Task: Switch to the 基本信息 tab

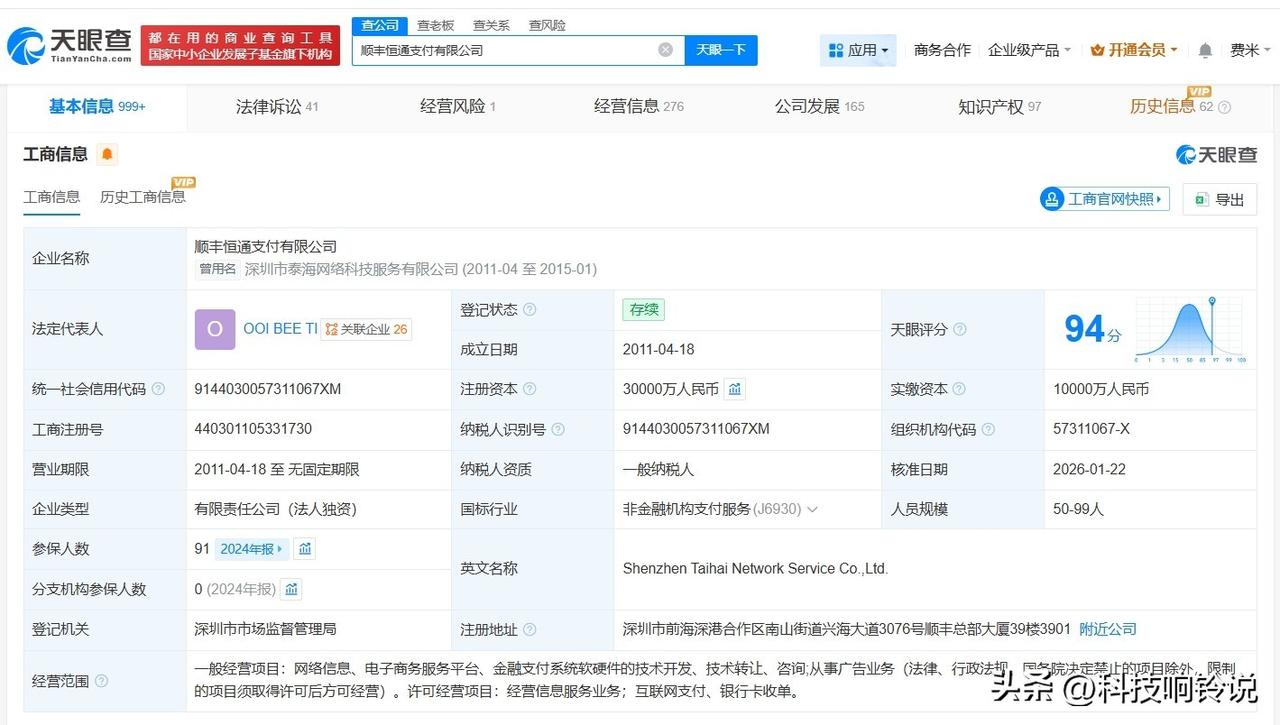Action: coord(97,106)
